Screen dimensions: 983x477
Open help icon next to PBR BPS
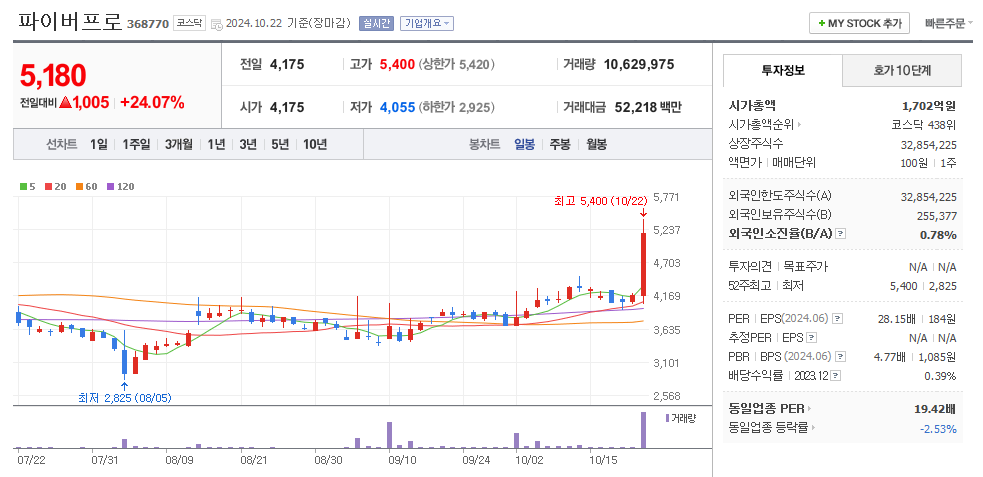(841, 357)
